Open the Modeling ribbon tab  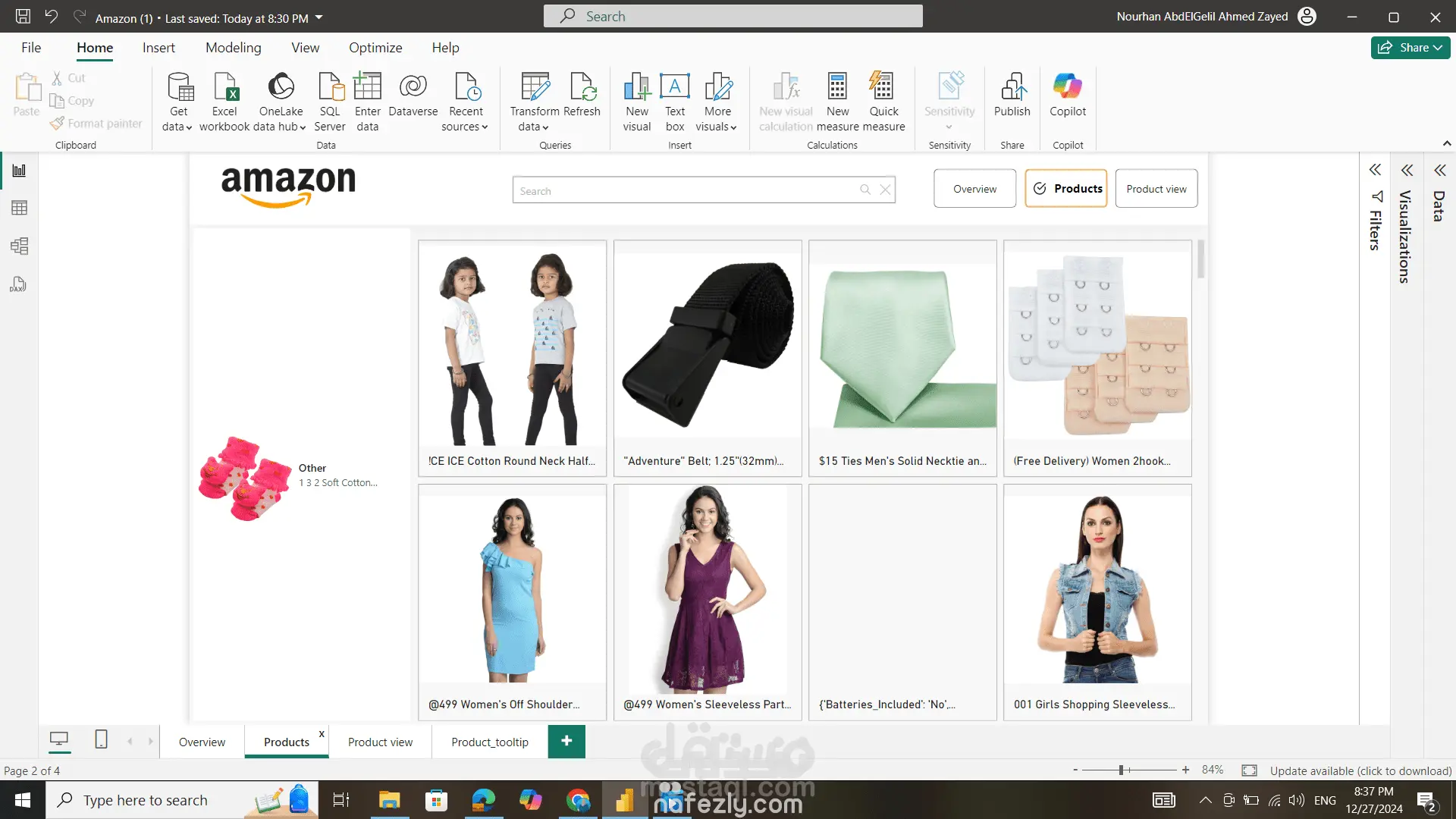point(233,48)
